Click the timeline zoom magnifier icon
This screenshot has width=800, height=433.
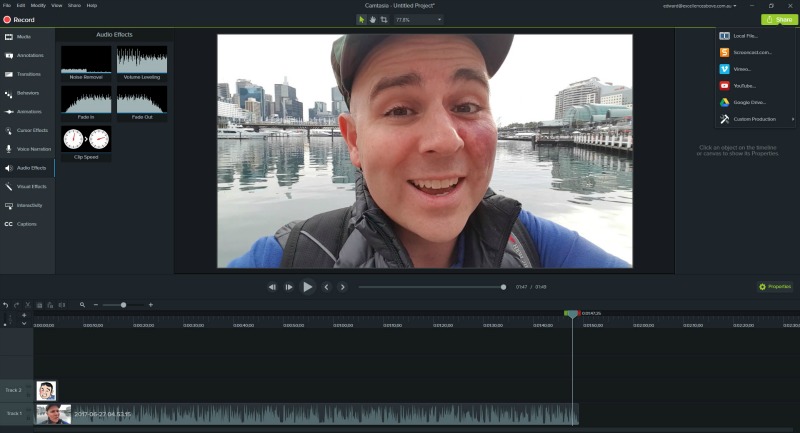(x=82, y=305)
